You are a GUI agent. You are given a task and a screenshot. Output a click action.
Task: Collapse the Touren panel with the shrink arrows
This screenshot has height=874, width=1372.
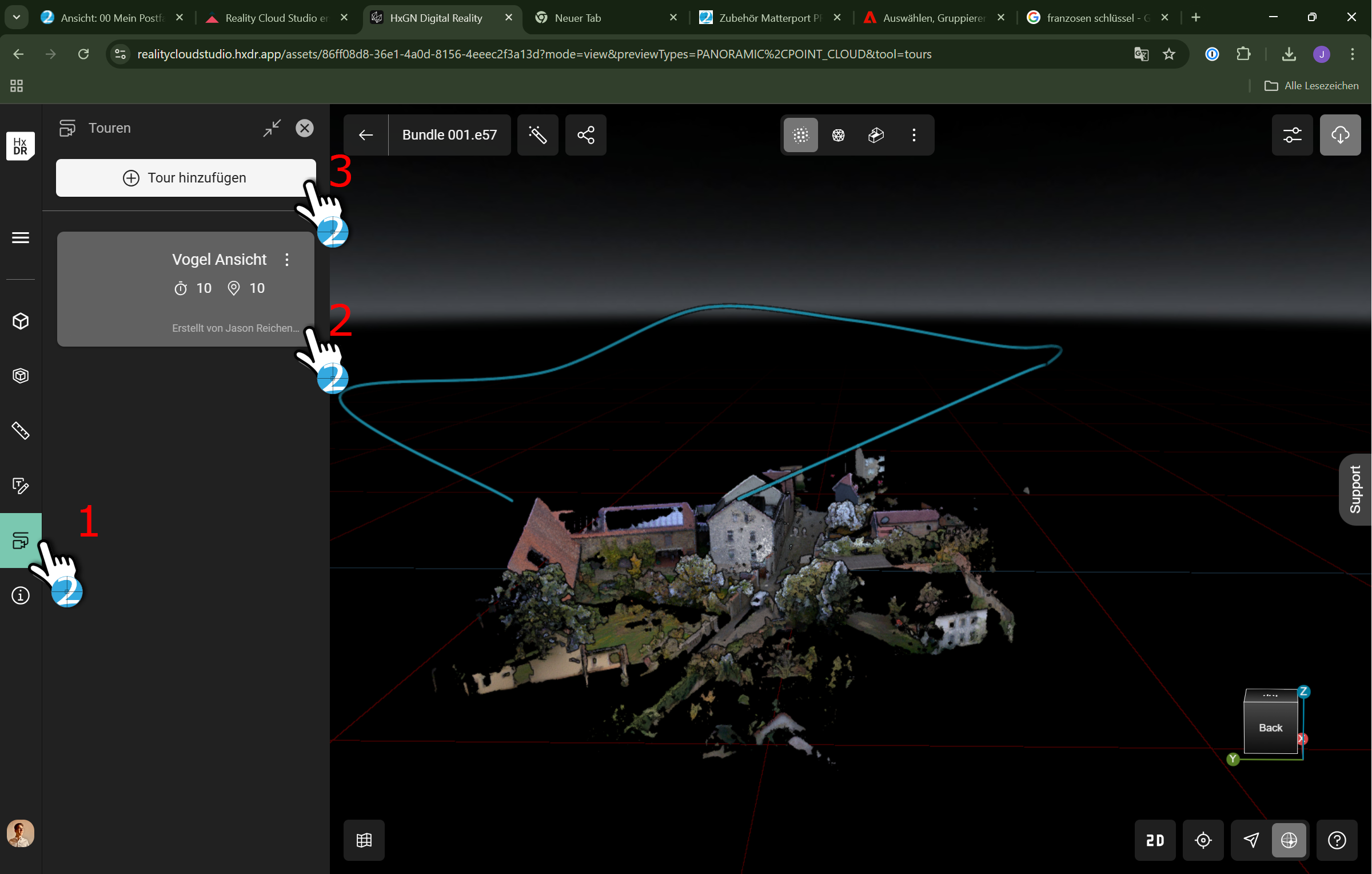pos(272,128)
